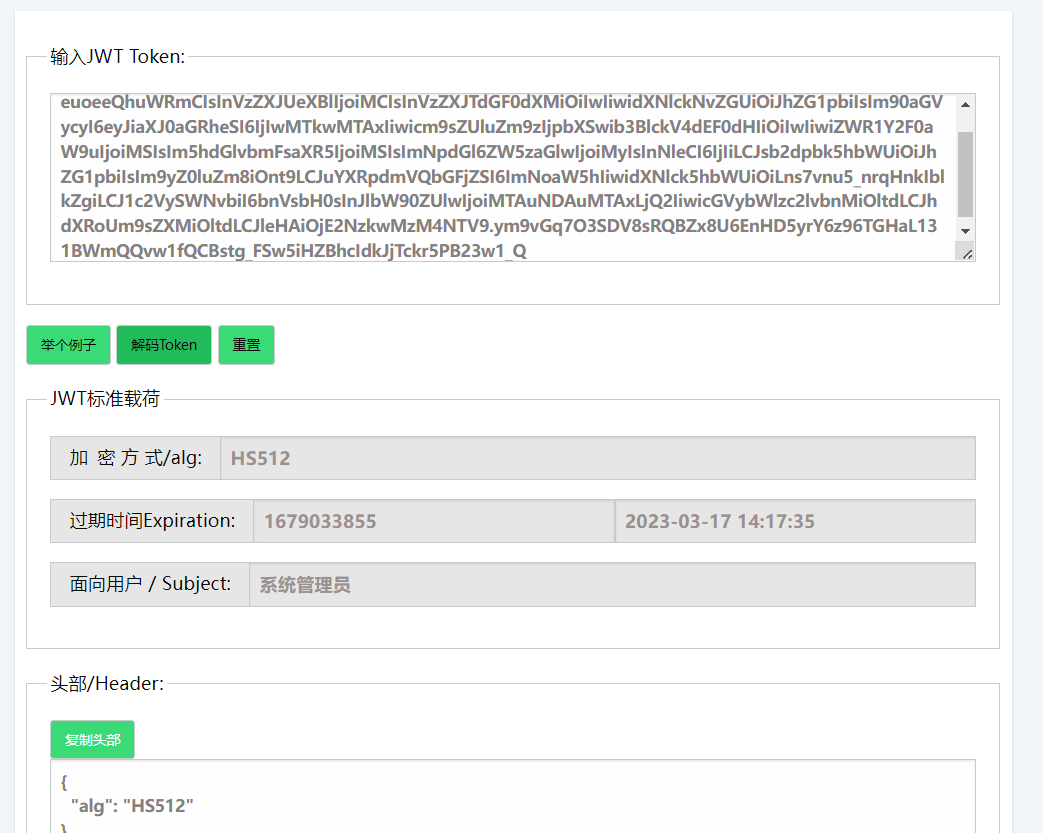This screenshot has height=833, width=1043.
Task: Select the alg field showing HS512
Action: [x=597, y=458]
